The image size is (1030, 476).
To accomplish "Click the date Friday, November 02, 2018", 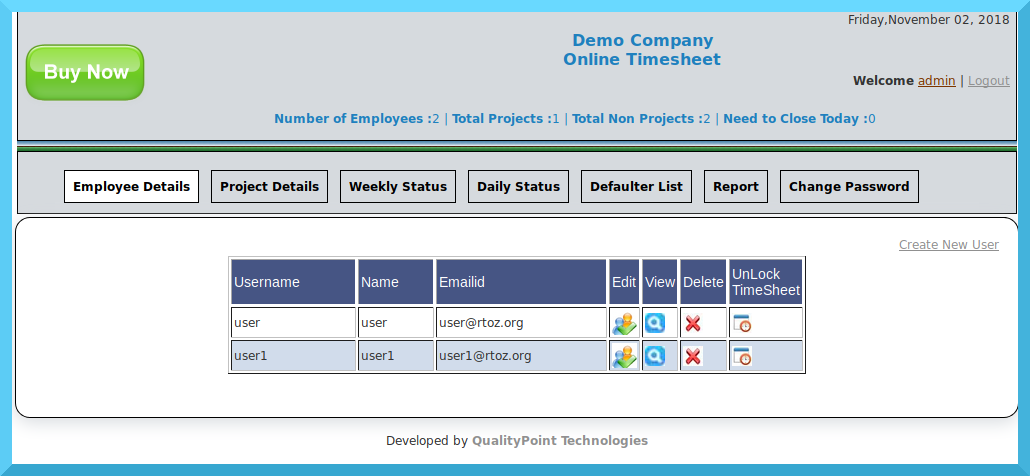I will coord(928,20).
